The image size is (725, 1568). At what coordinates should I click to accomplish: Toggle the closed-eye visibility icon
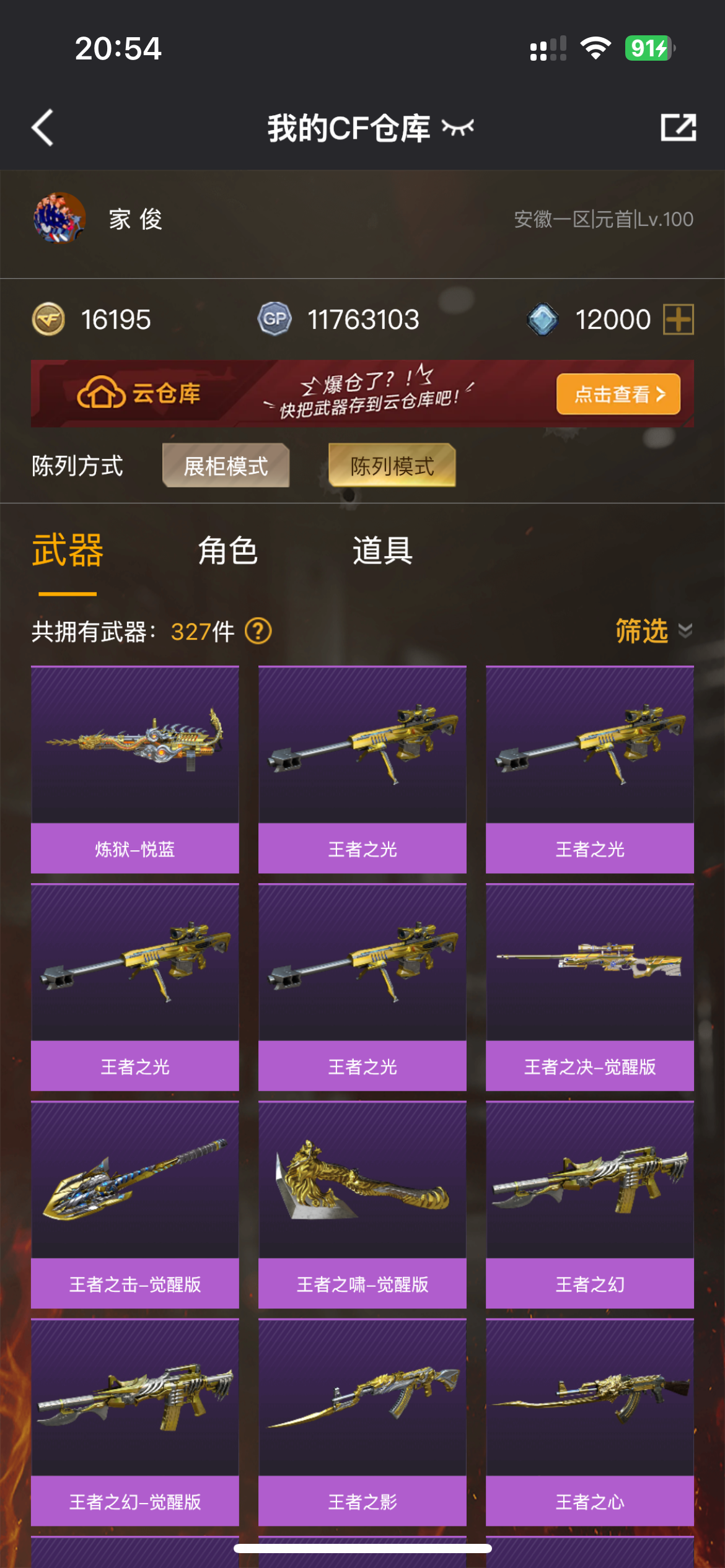[458, 128]
